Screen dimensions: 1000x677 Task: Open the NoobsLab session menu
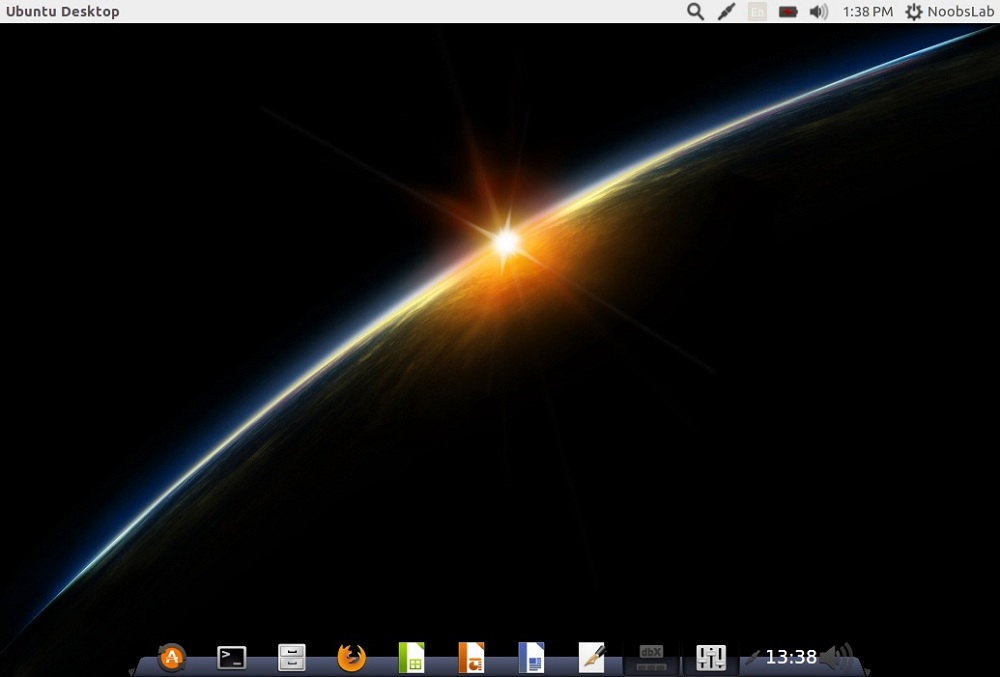[x=950, y=11]
